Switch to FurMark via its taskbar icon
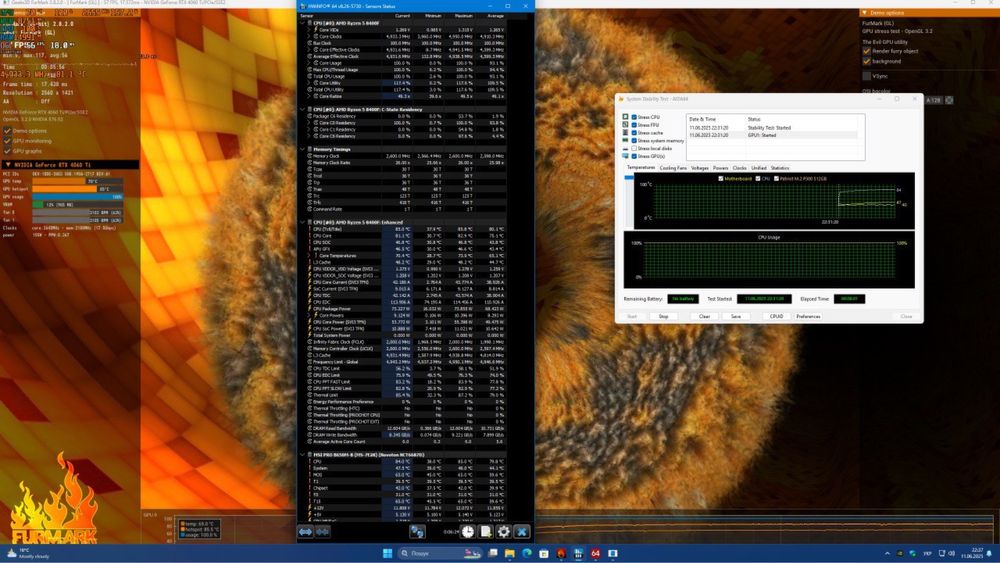Screen dimensions: 1000x563 point(561,553)
